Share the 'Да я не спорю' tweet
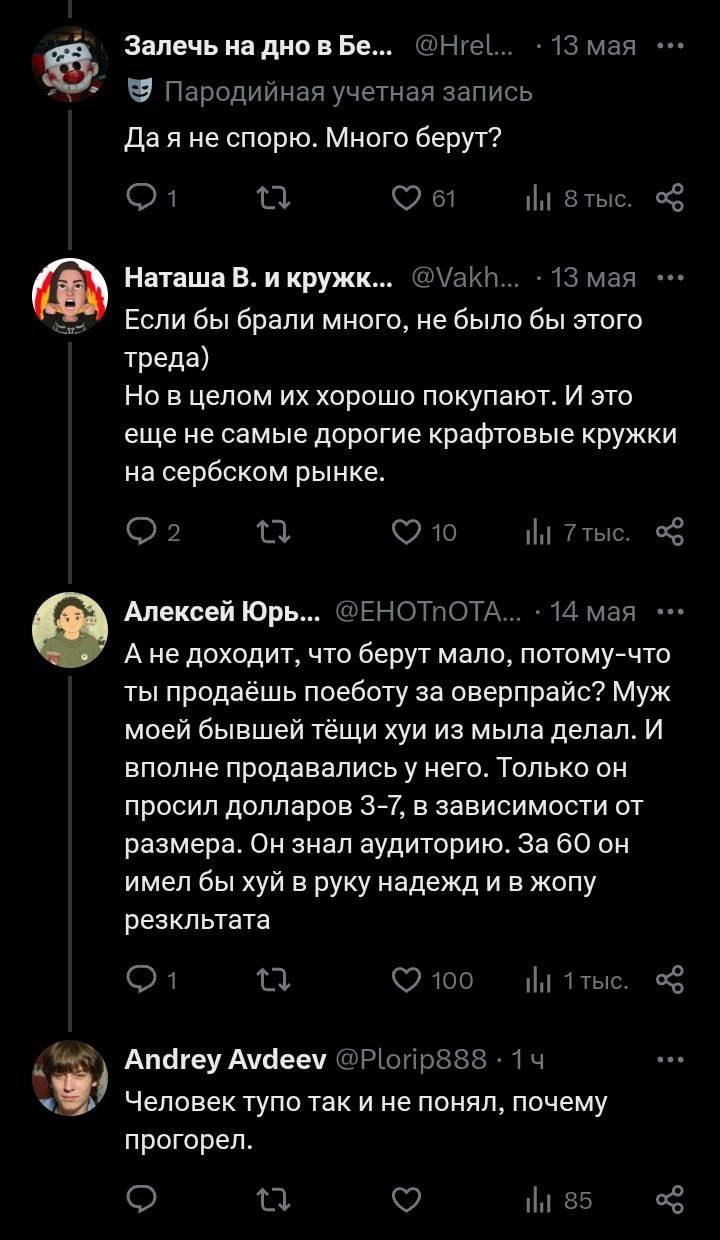 669,199
